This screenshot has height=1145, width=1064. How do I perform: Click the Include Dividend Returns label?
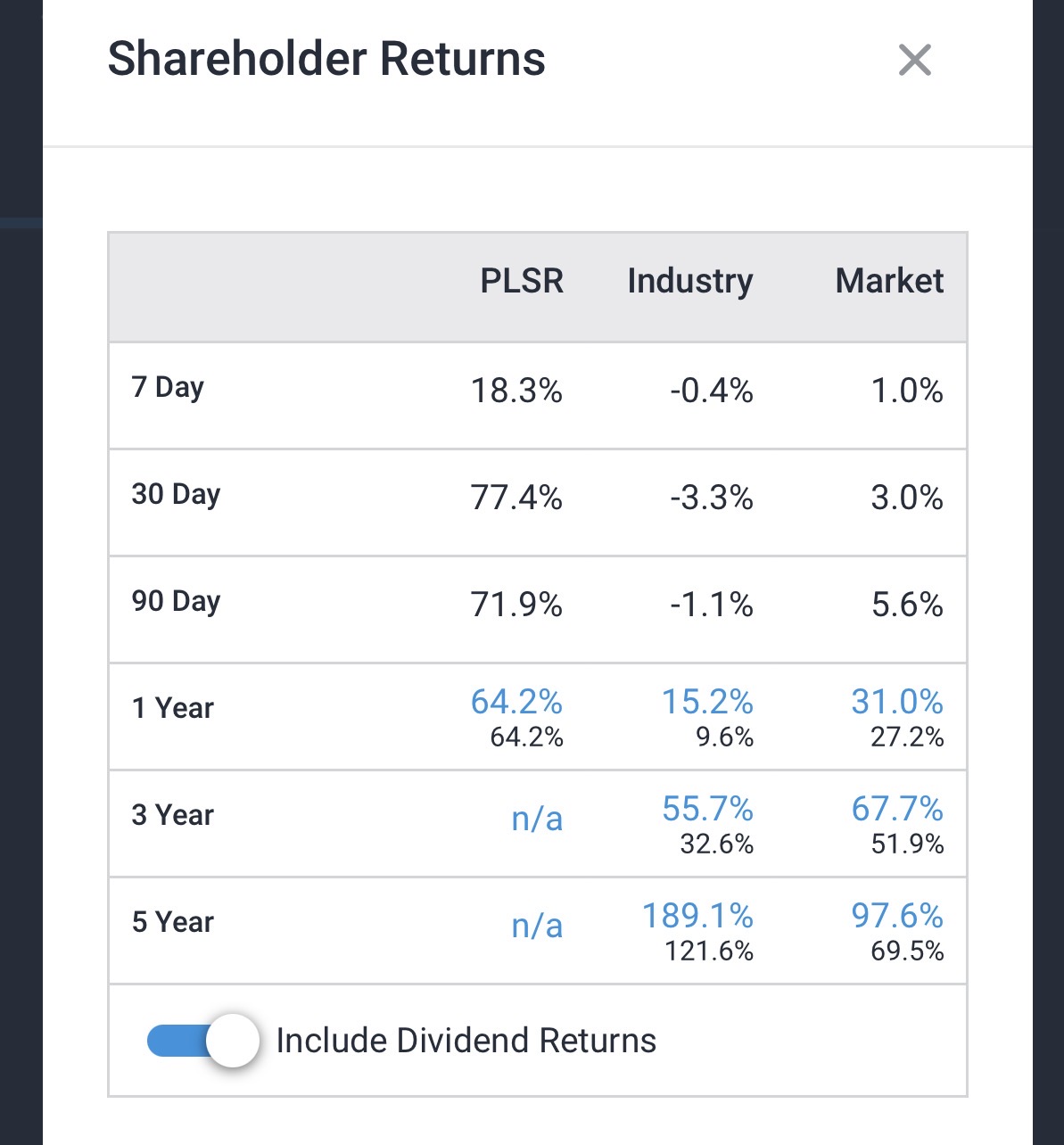point(466,1041)
